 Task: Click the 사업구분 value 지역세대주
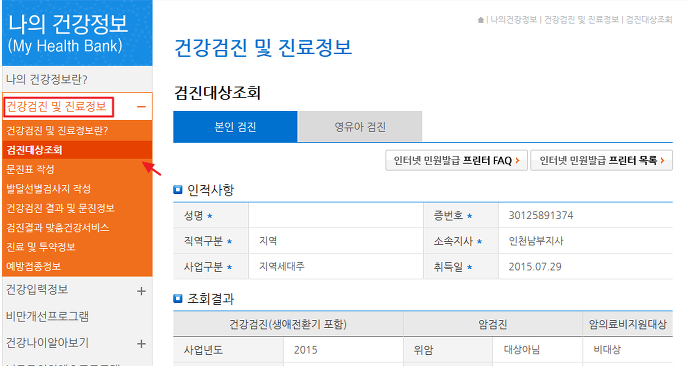282,267
